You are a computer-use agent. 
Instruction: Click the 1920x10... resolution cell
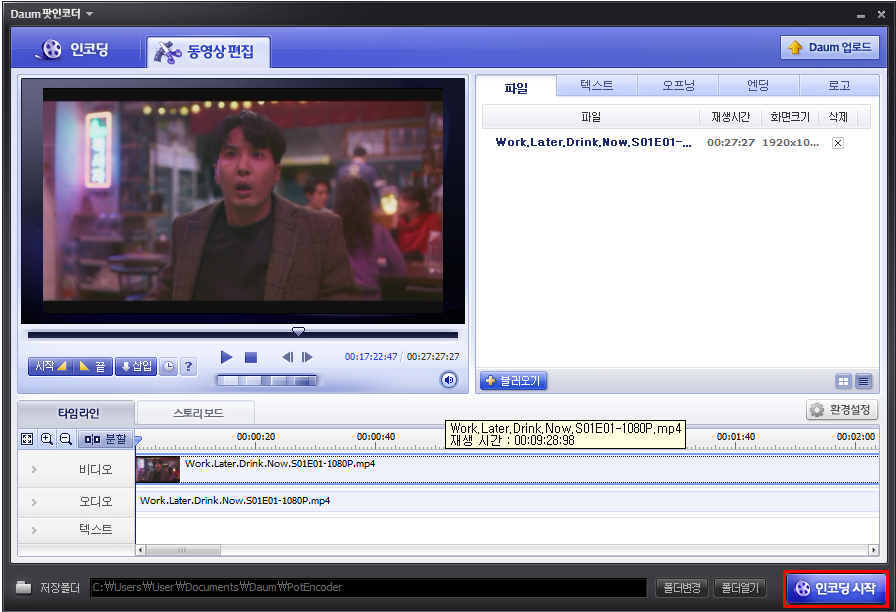(x=790, y=142)
